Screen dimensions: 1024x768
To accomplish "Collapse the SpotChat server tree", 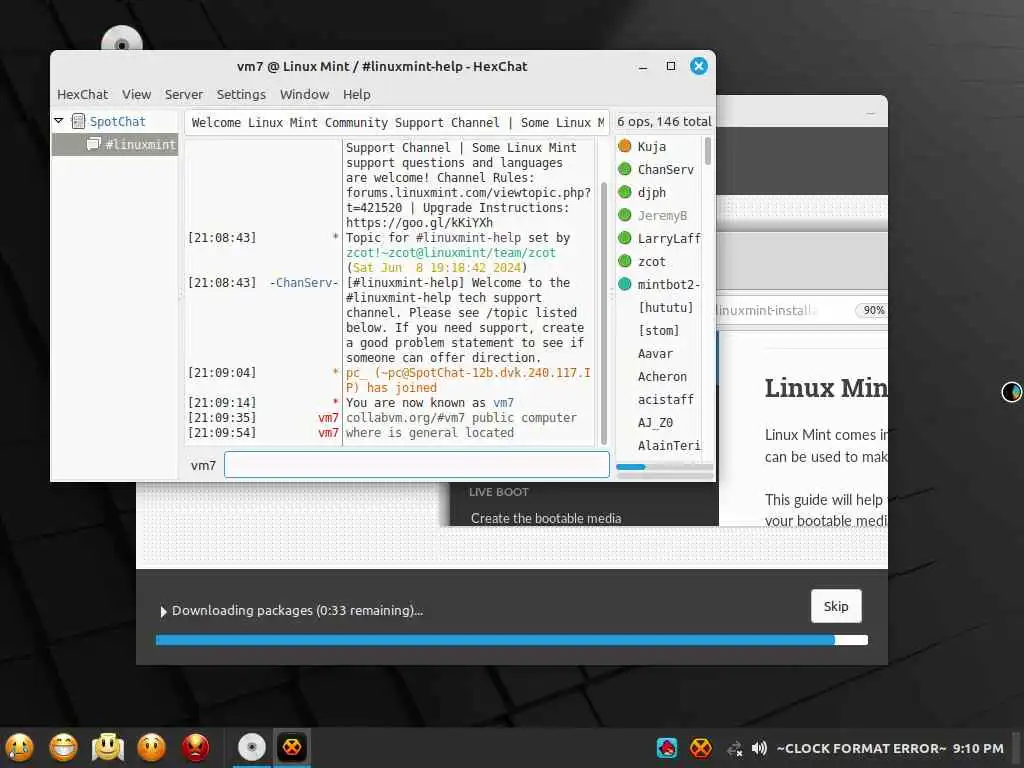I will 59,121.
